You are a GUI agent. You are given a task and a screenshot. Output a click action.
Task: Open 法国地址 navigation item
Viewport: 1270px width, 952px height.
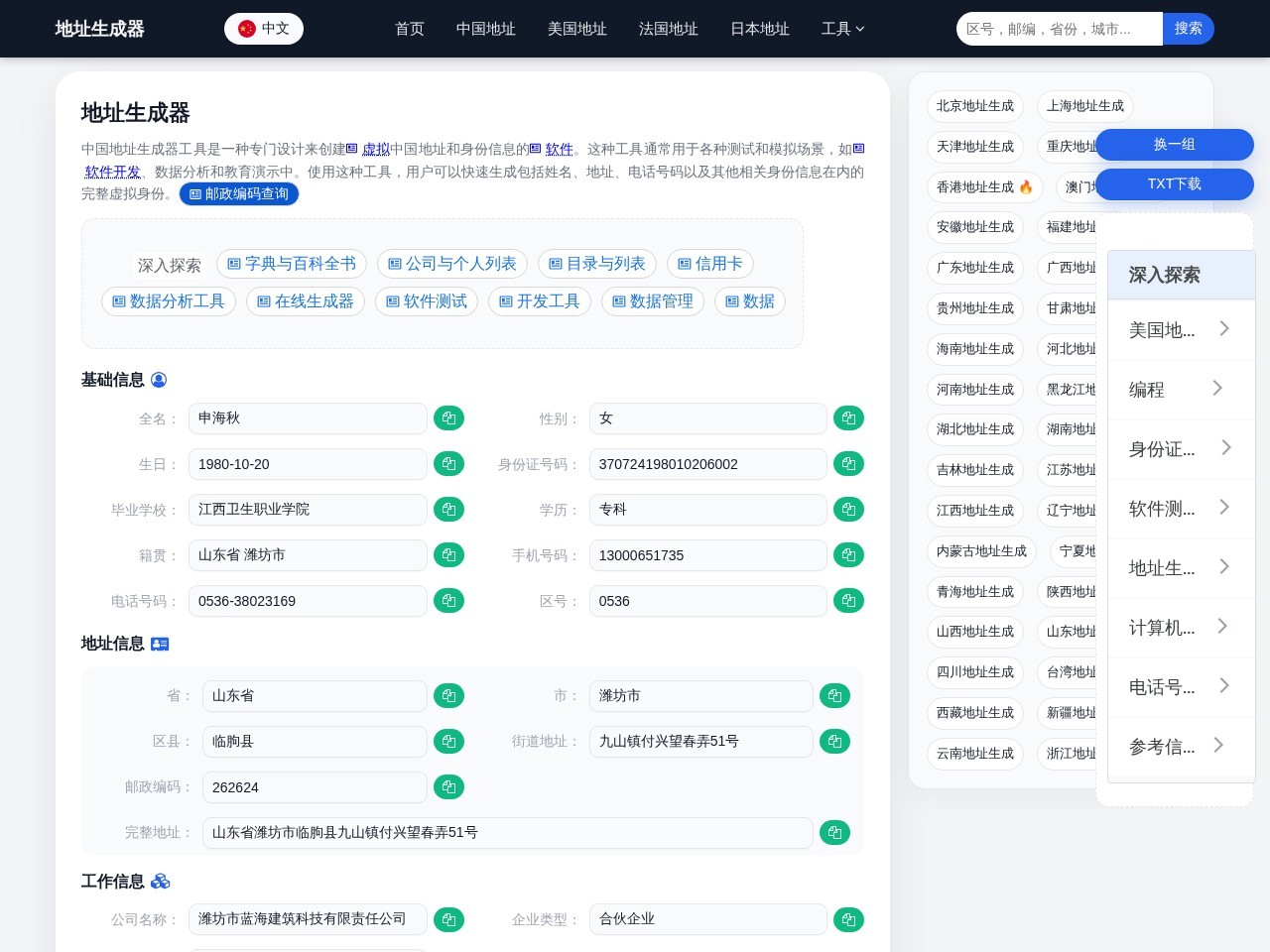click(x=669, y=29)
